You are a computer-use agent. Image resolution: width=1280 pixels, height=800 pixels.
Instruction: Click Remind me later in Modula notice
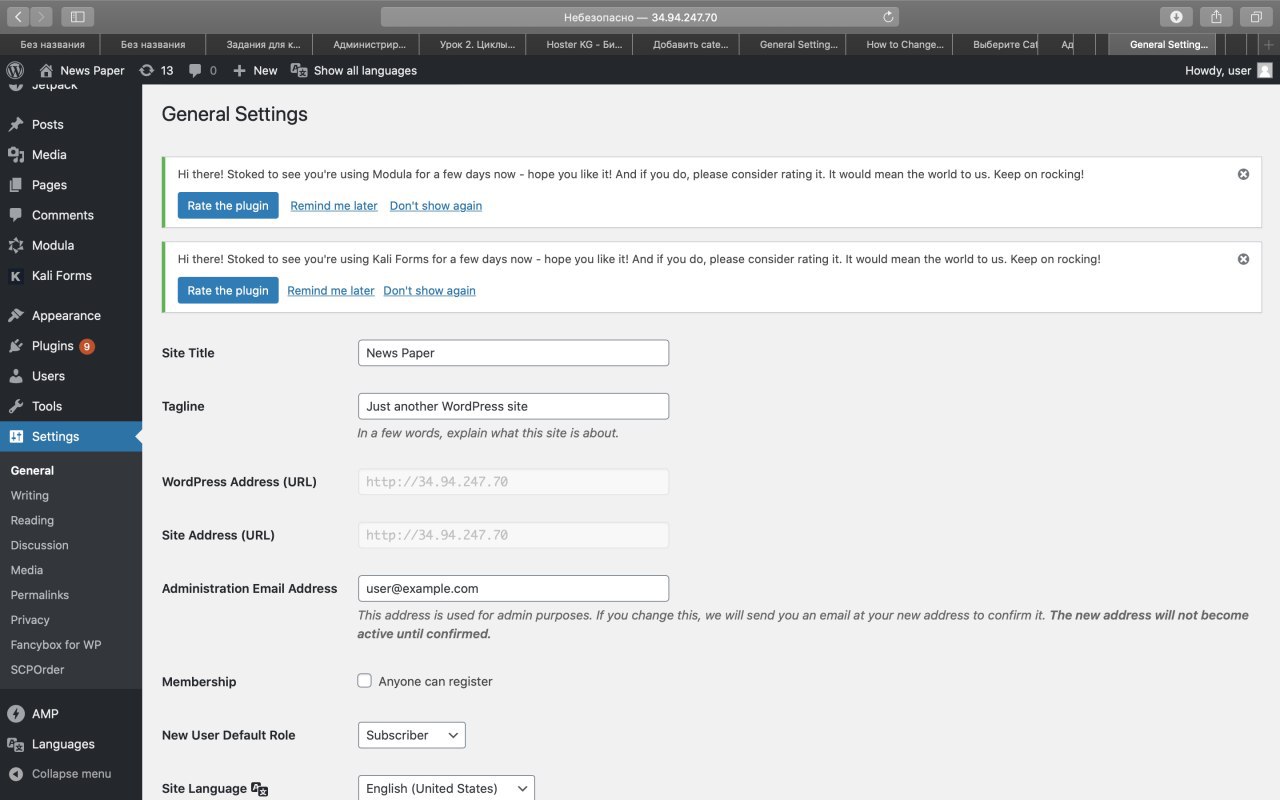click(334, 206)
